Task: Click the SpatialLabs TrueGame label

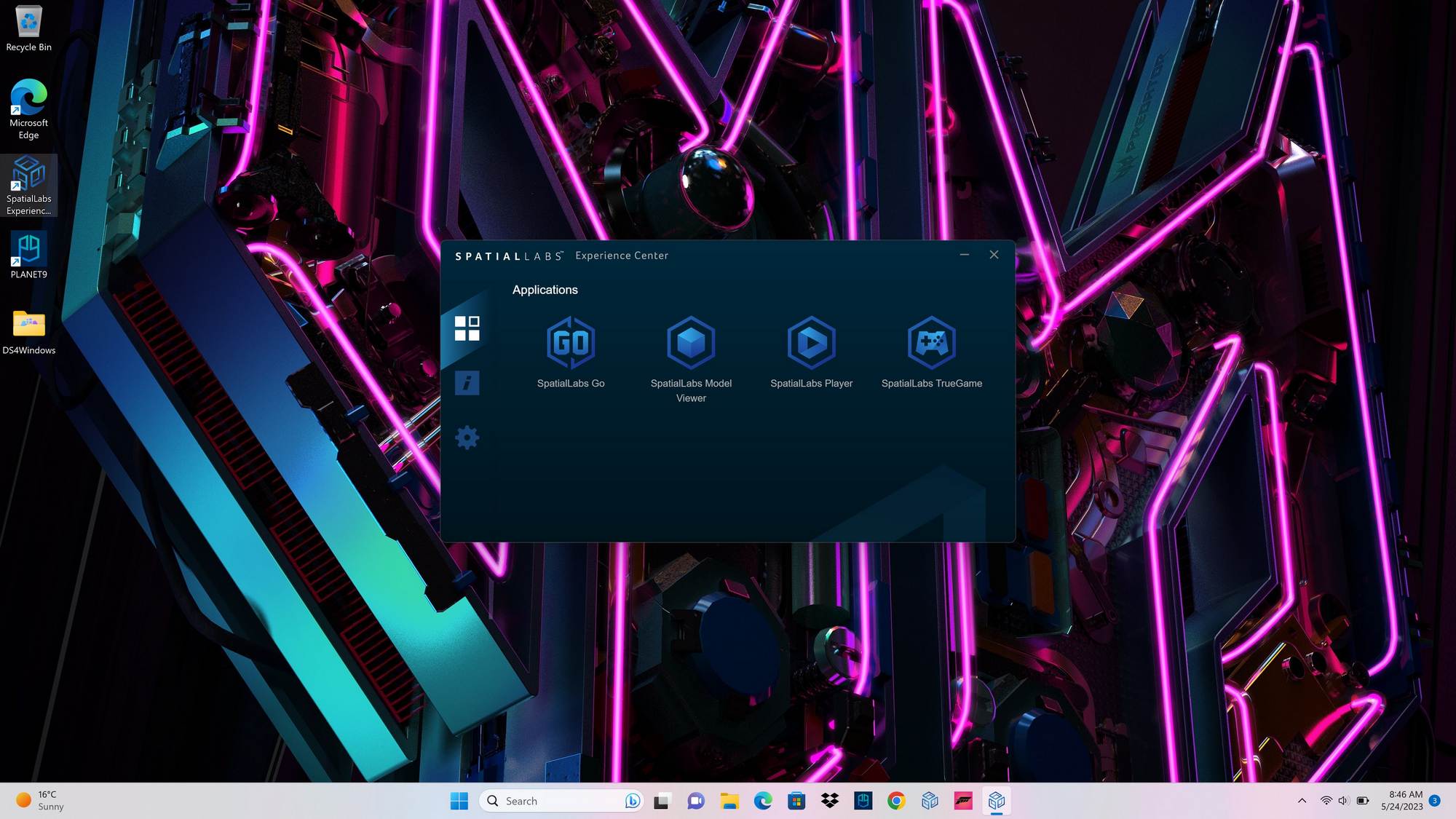Action: pyautogui.click(x=931, y=383)
